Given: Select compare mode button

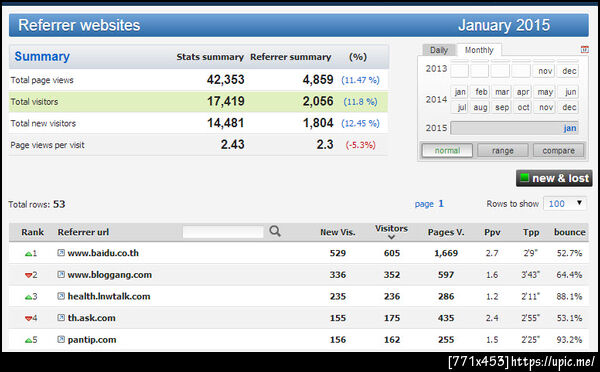Looking at the screenshot, I should point(558,150).
